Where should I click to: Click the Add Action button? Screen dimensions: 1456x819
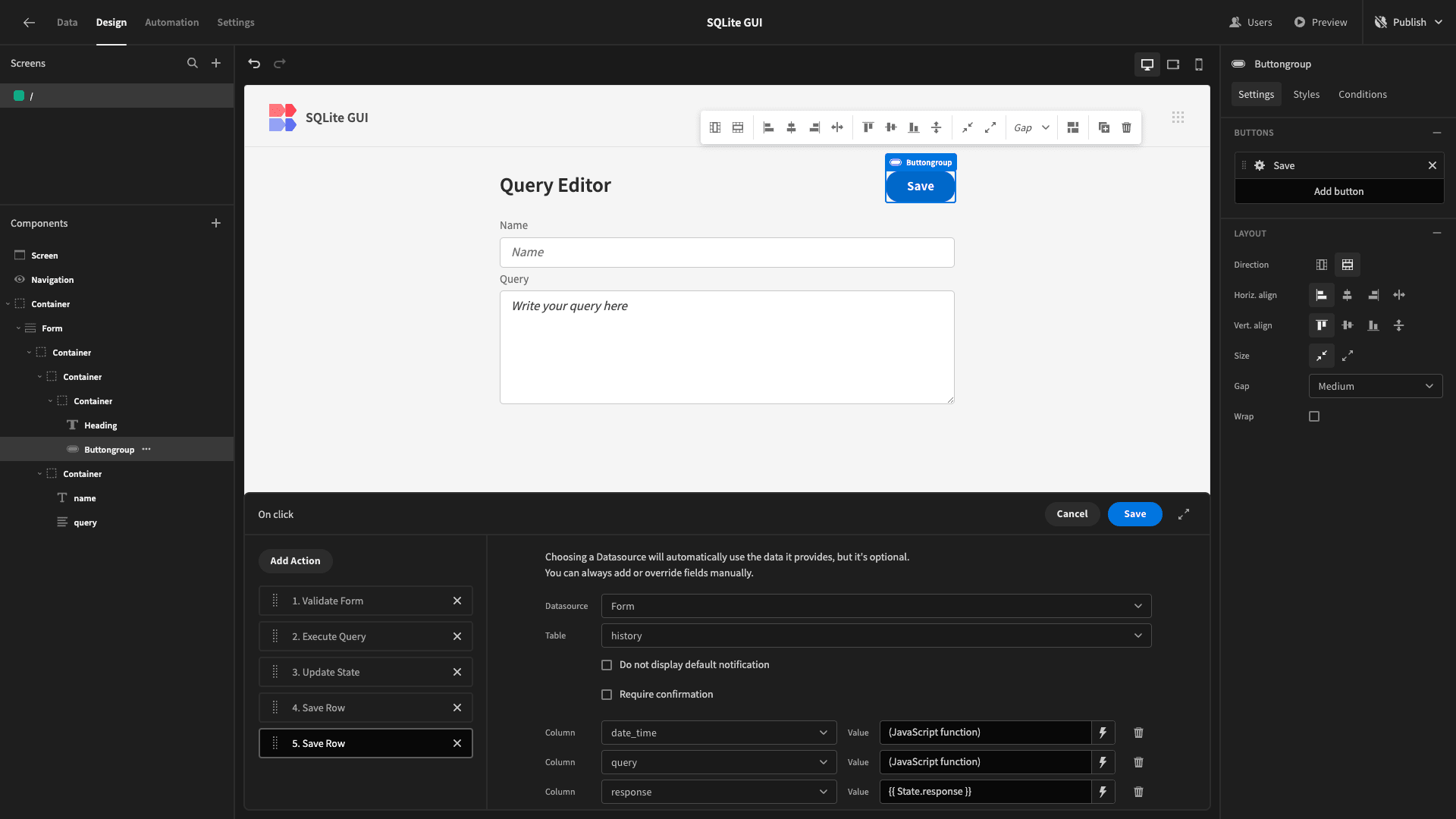tap(296, 561)
